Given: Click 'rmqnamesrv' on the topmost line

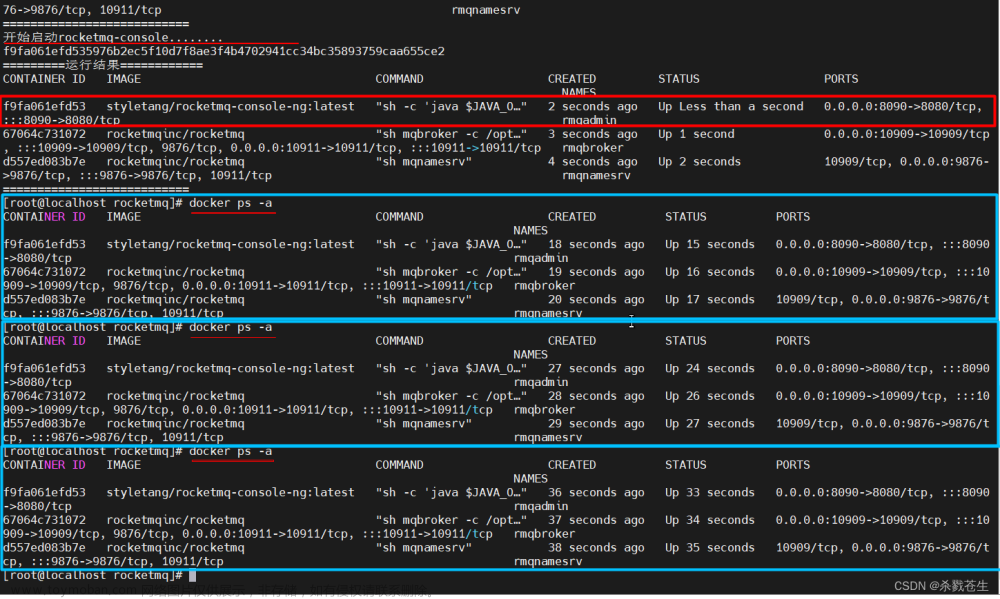Looking at the screenshot, I should 486,10.
